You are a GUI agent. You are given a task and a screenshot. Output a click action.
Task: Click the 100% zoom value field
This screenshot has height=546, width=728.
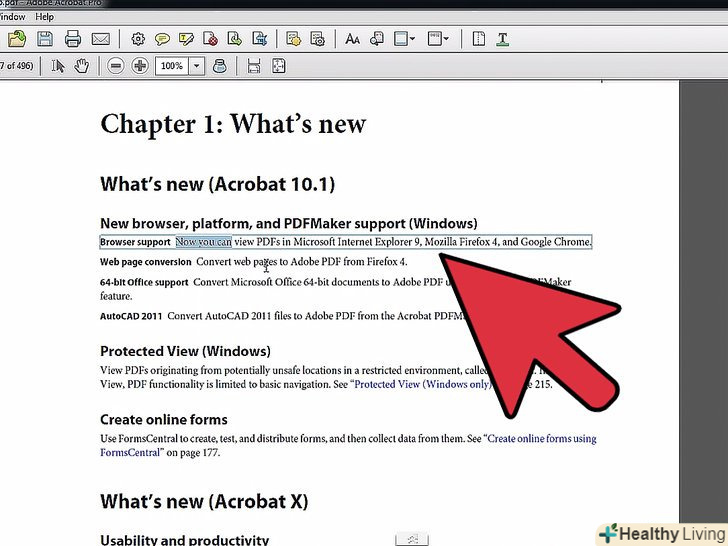tap(172, 66)
